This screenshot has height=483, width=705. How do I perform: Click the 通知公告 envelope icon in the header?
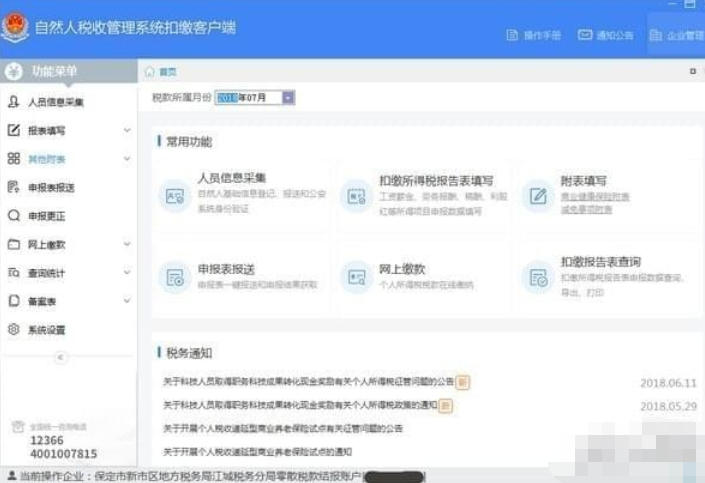click(585, 35)
